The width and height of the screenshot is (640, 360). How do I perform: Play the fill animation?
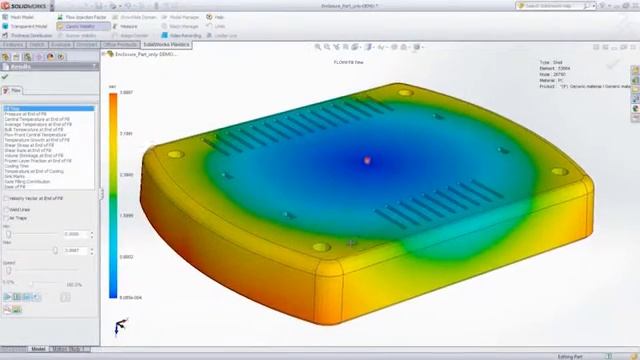7,297
